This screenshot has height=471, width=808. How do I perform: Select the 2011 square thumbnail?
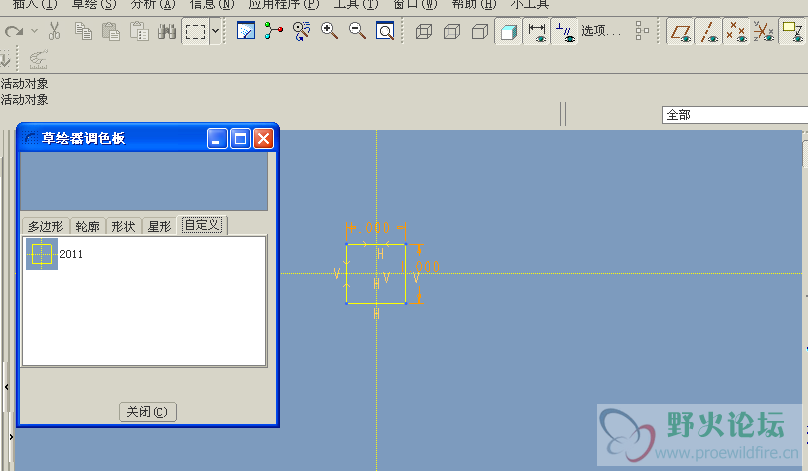click(42, 254)
